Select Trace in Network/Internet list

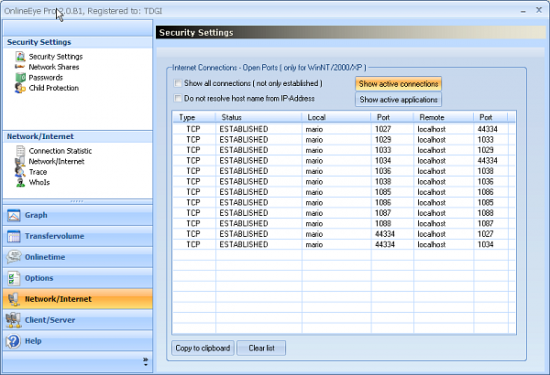pos(38,172)
